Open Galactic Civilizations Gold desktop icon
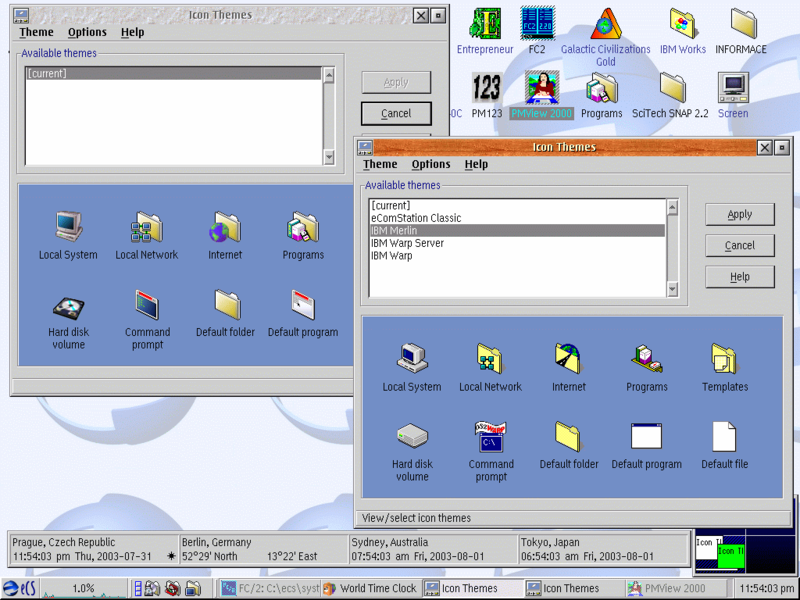This screenshot has height=600, width=800. coord(606,23)
